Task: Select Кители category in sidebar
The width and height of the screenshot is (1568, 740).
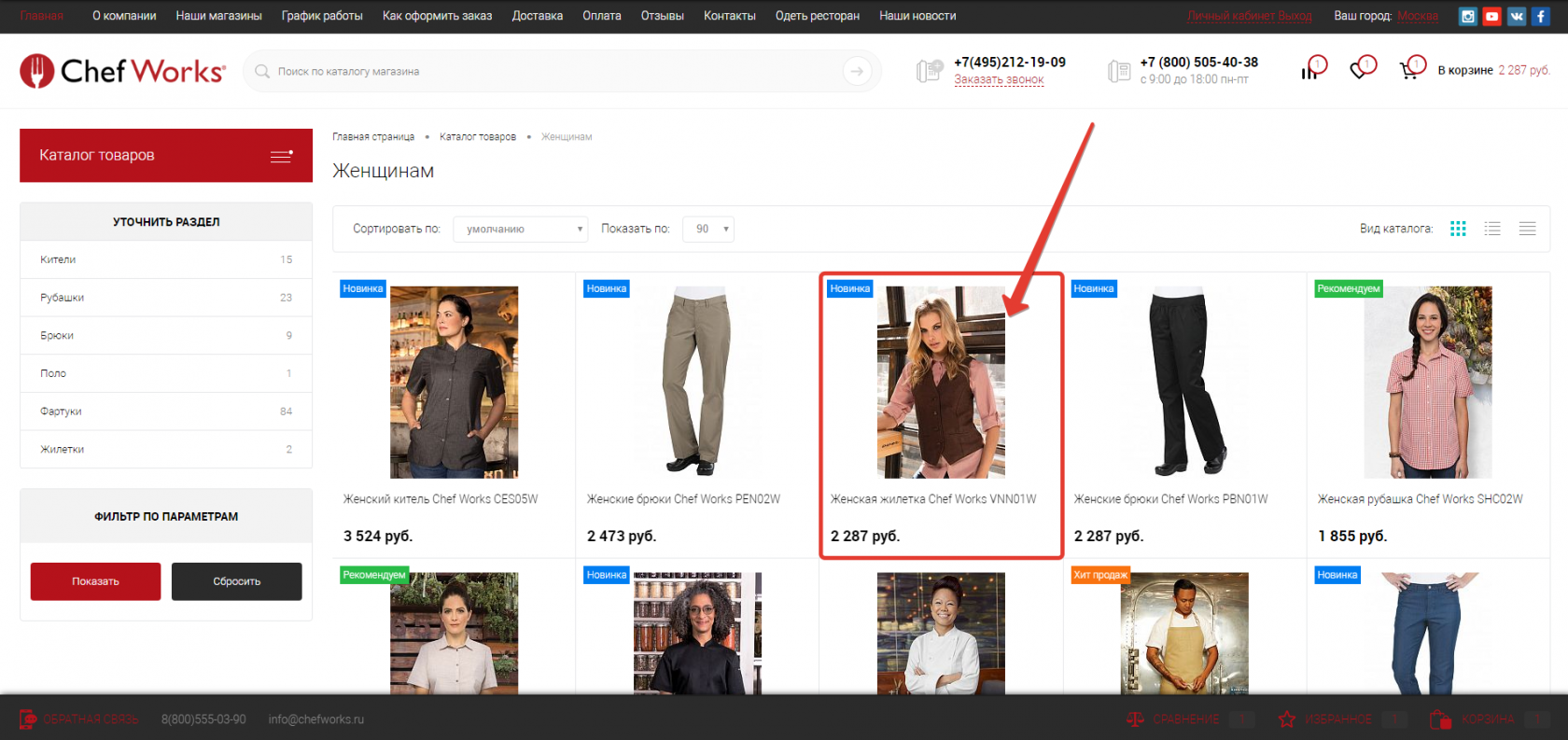Action: [166, 259]
